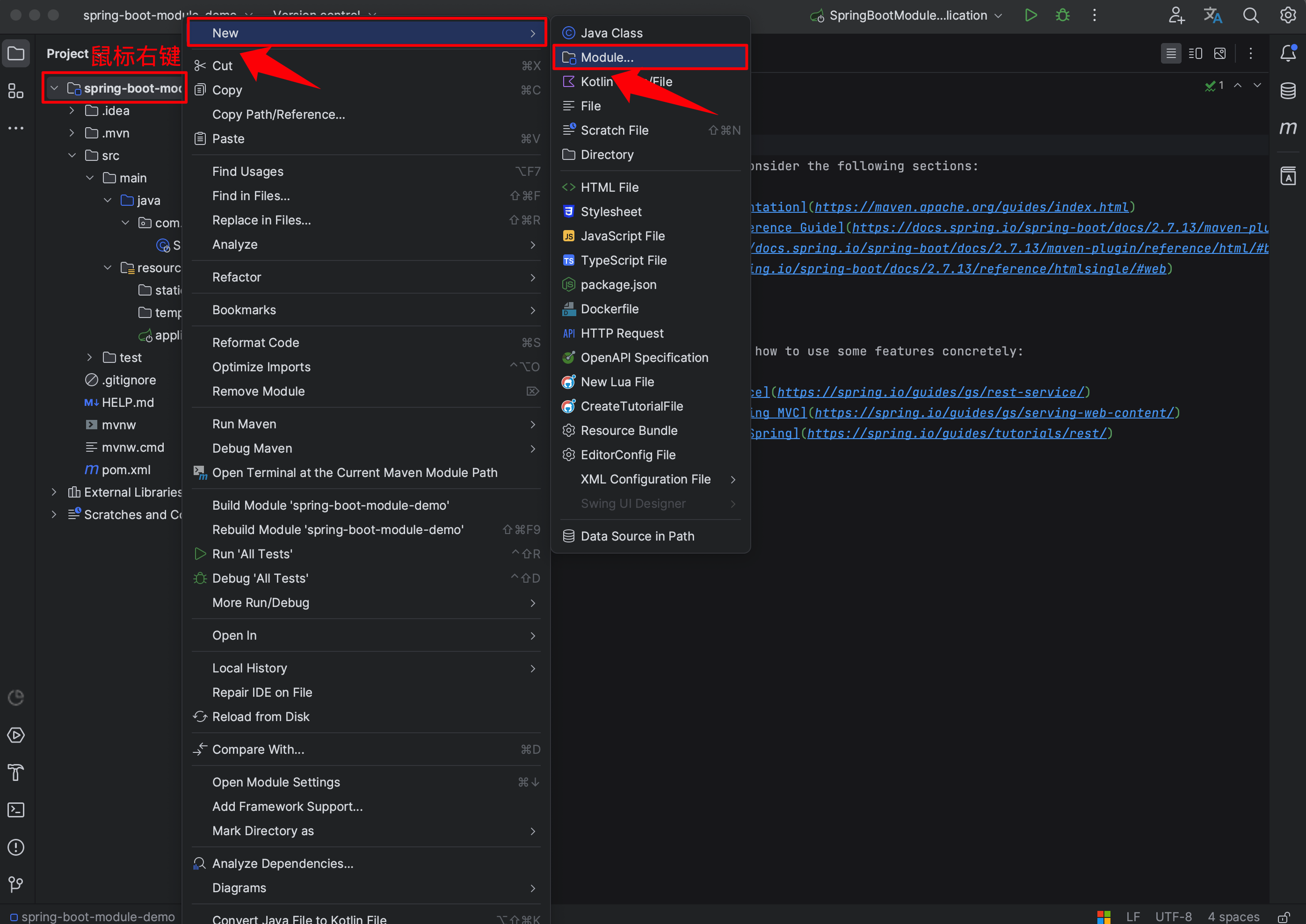Open IDE settings gear

click(x=1288, y=15)
